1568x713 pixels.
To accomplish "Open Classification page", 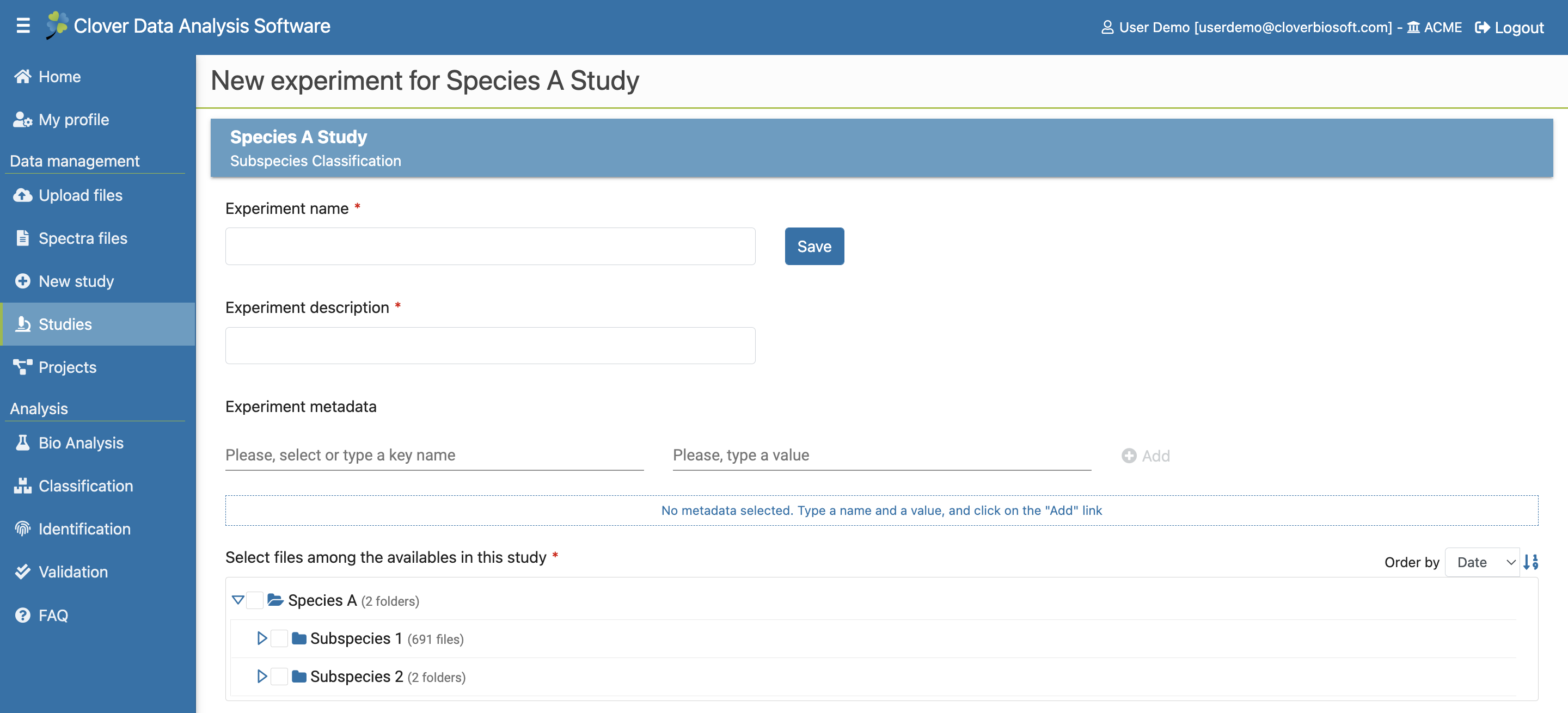I will 97,486.
